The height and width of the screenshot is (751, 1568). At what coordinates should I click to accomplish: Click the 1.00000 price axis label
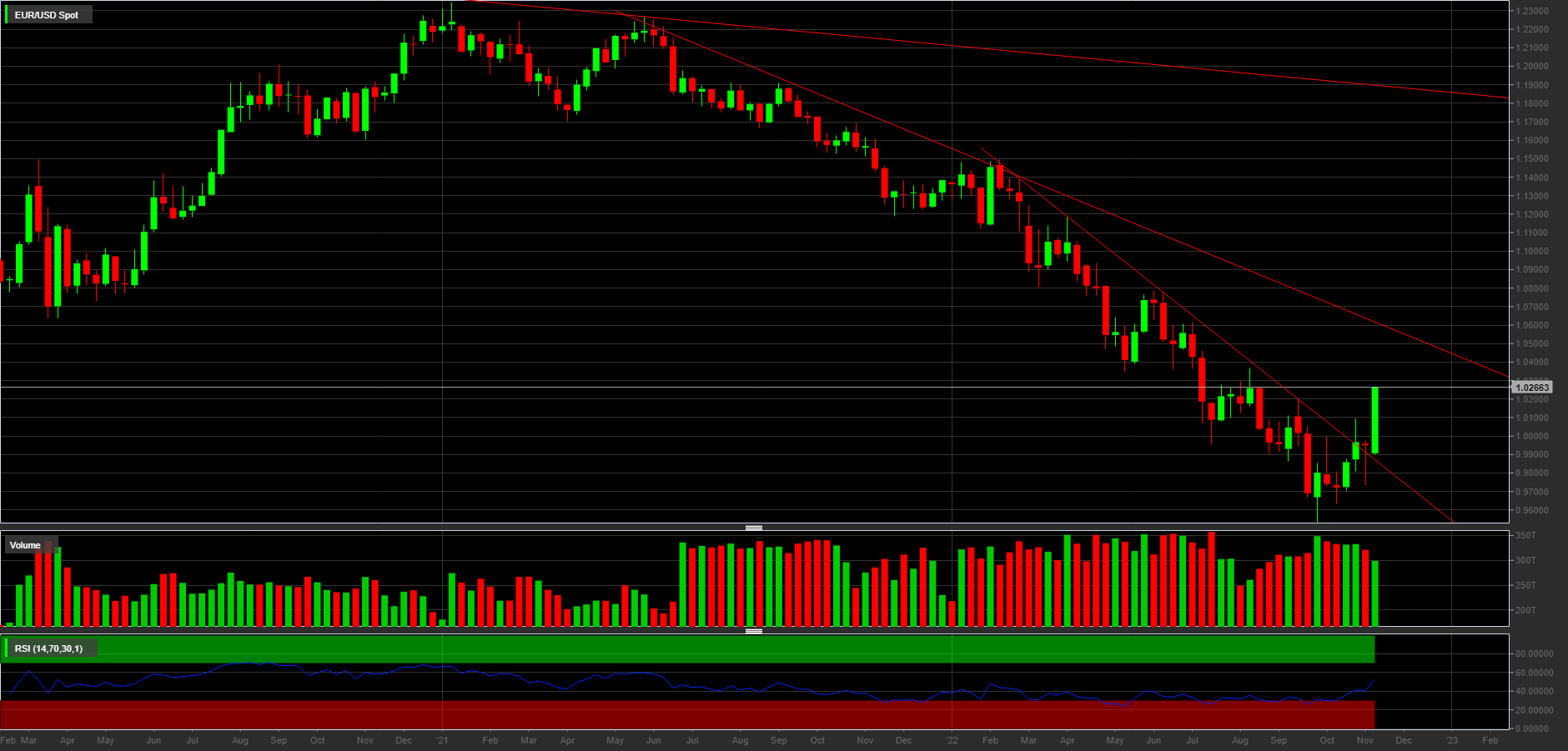click(1532, 436)
